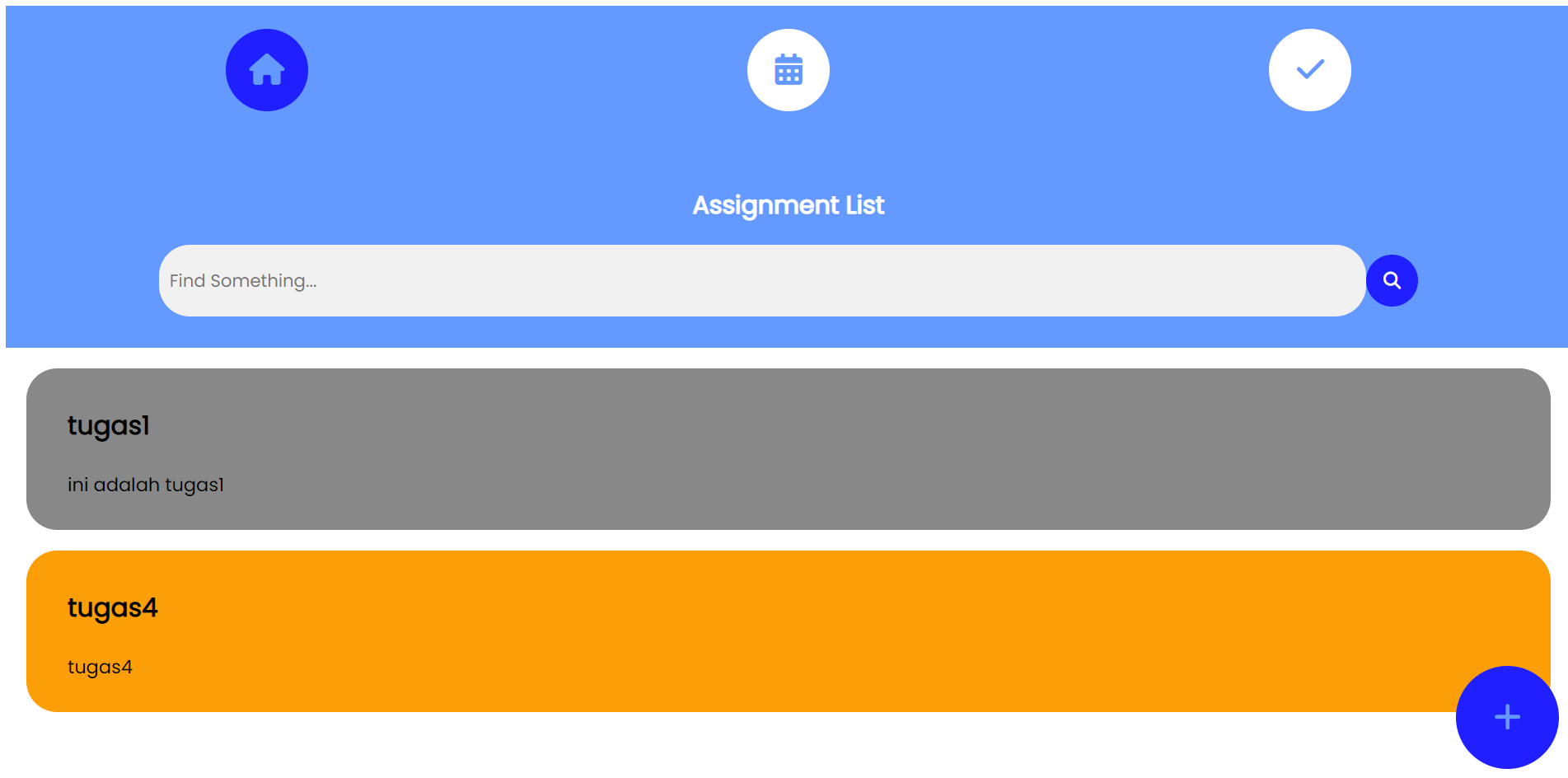Click the 'Find Something...' search field
The width and height of the screenshot is (1568, 778).
pos(577,280)
